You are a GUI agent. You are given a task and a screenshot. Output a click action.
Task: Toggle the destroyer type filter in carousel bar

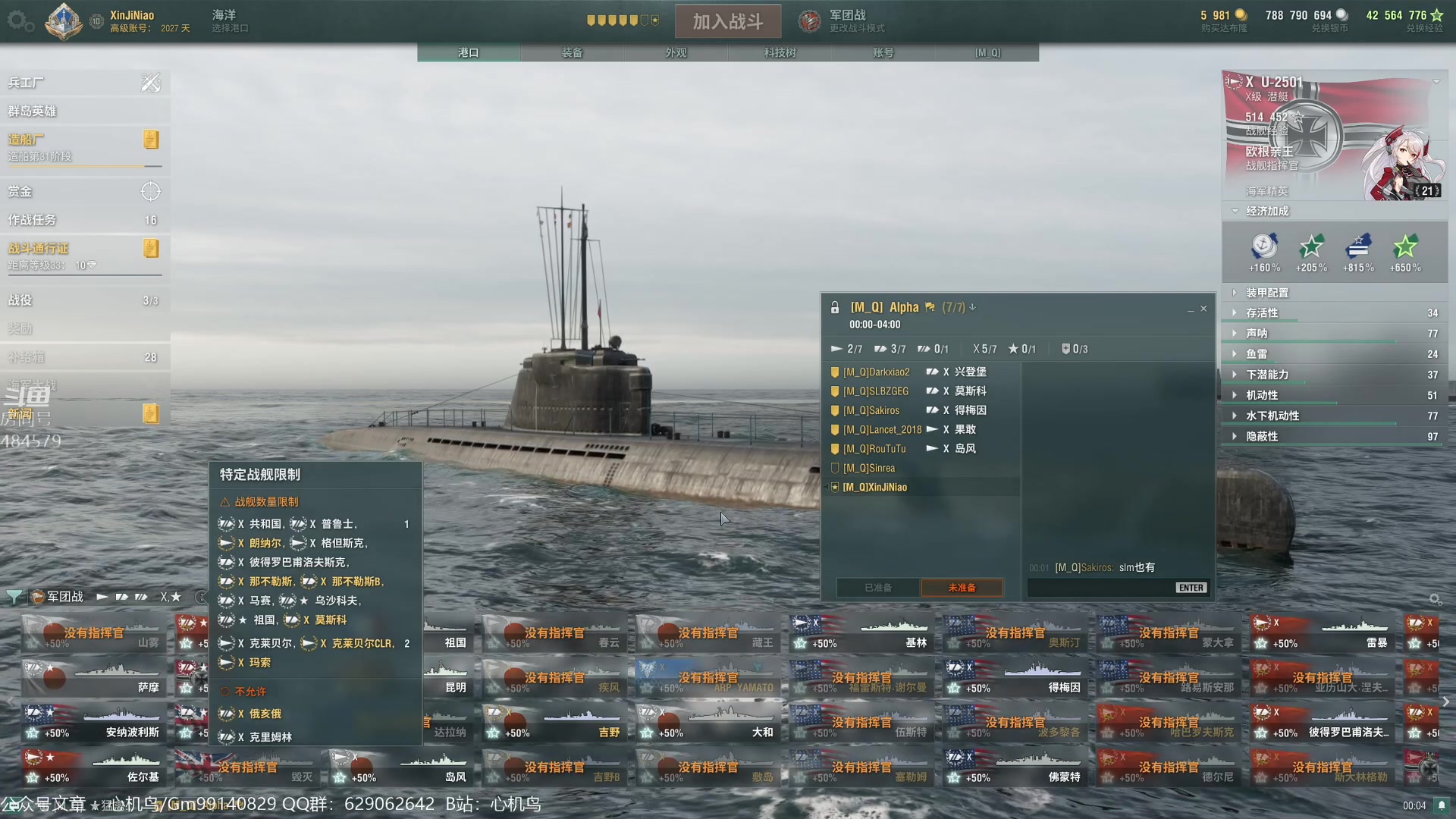102,597
